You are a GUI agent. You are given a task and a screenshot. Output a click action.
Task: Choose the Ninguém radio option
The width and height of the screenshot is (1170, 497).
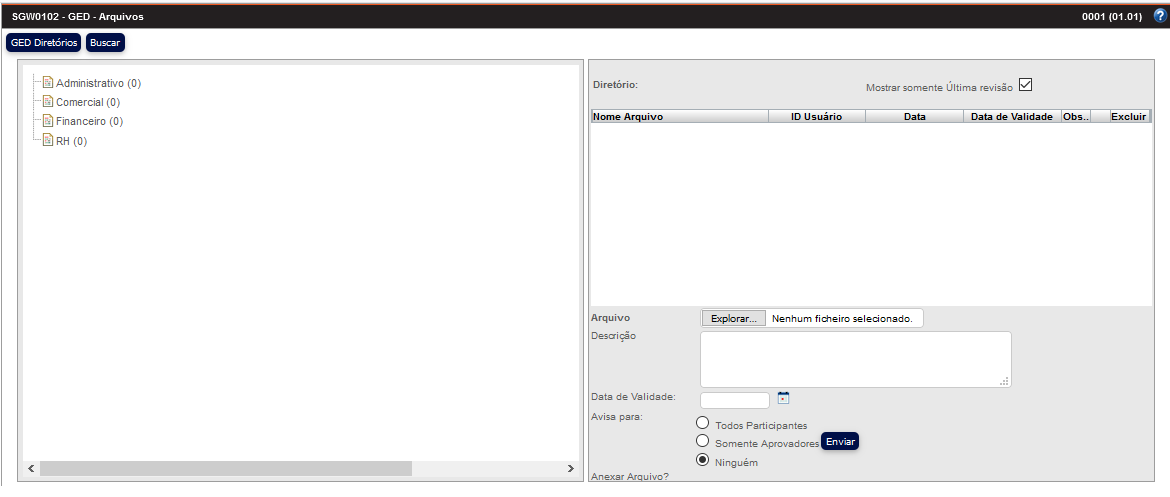point(703,460)
